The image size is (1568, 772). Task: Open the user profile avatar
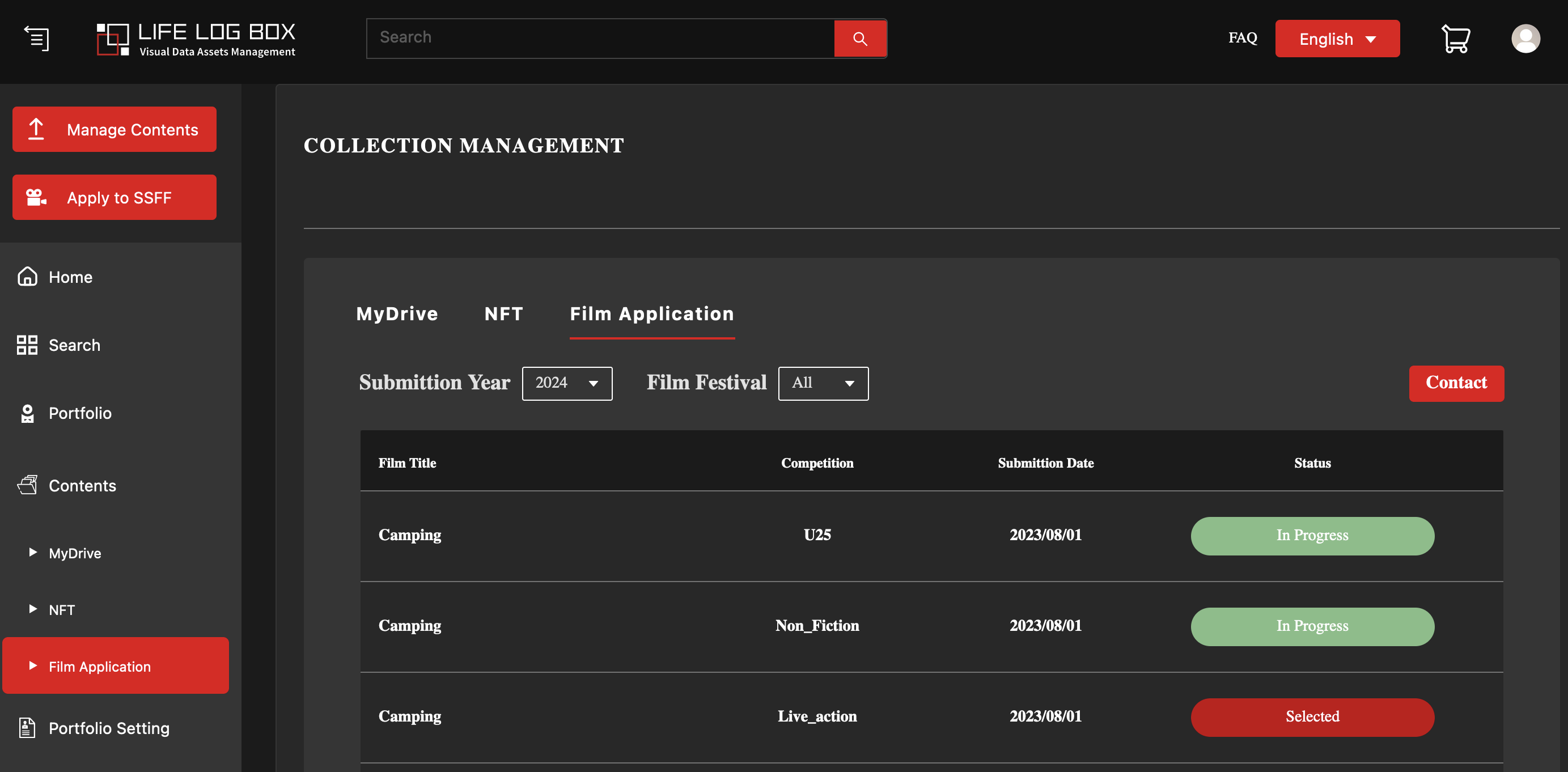[x=1525, y=39]
